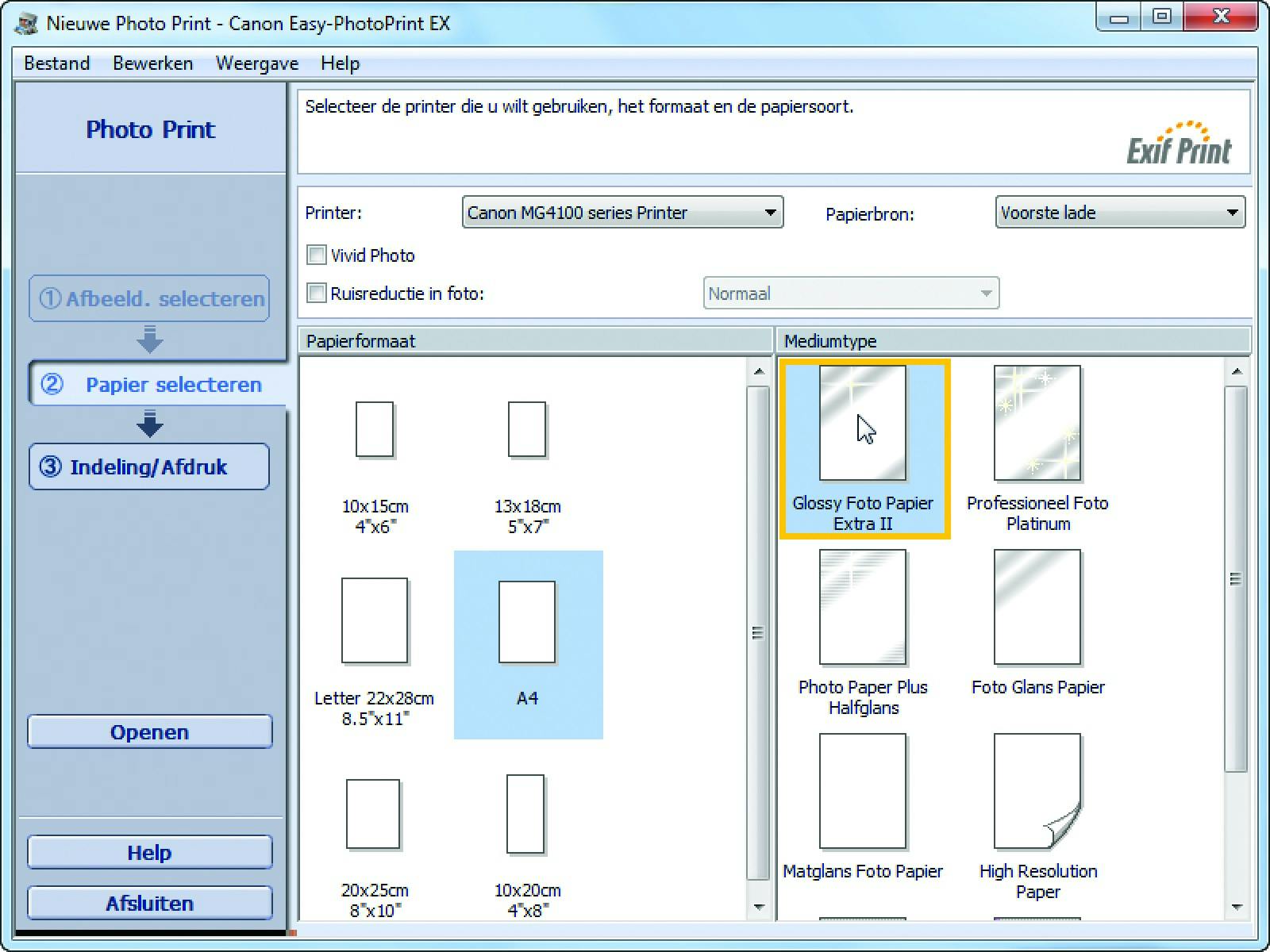Choose Professioneel Foto Platinum media icon
1270x952 pixels.
pos(1037,423)
